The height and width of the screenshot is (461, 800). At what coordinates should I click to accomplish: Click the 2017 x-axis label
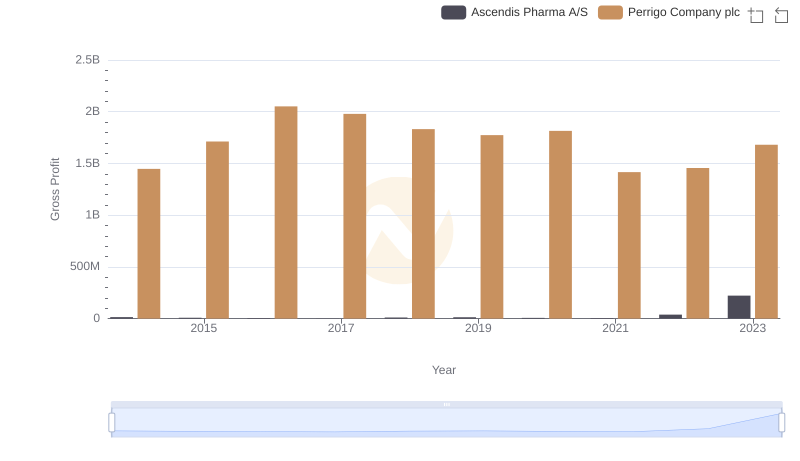[341, 328]
